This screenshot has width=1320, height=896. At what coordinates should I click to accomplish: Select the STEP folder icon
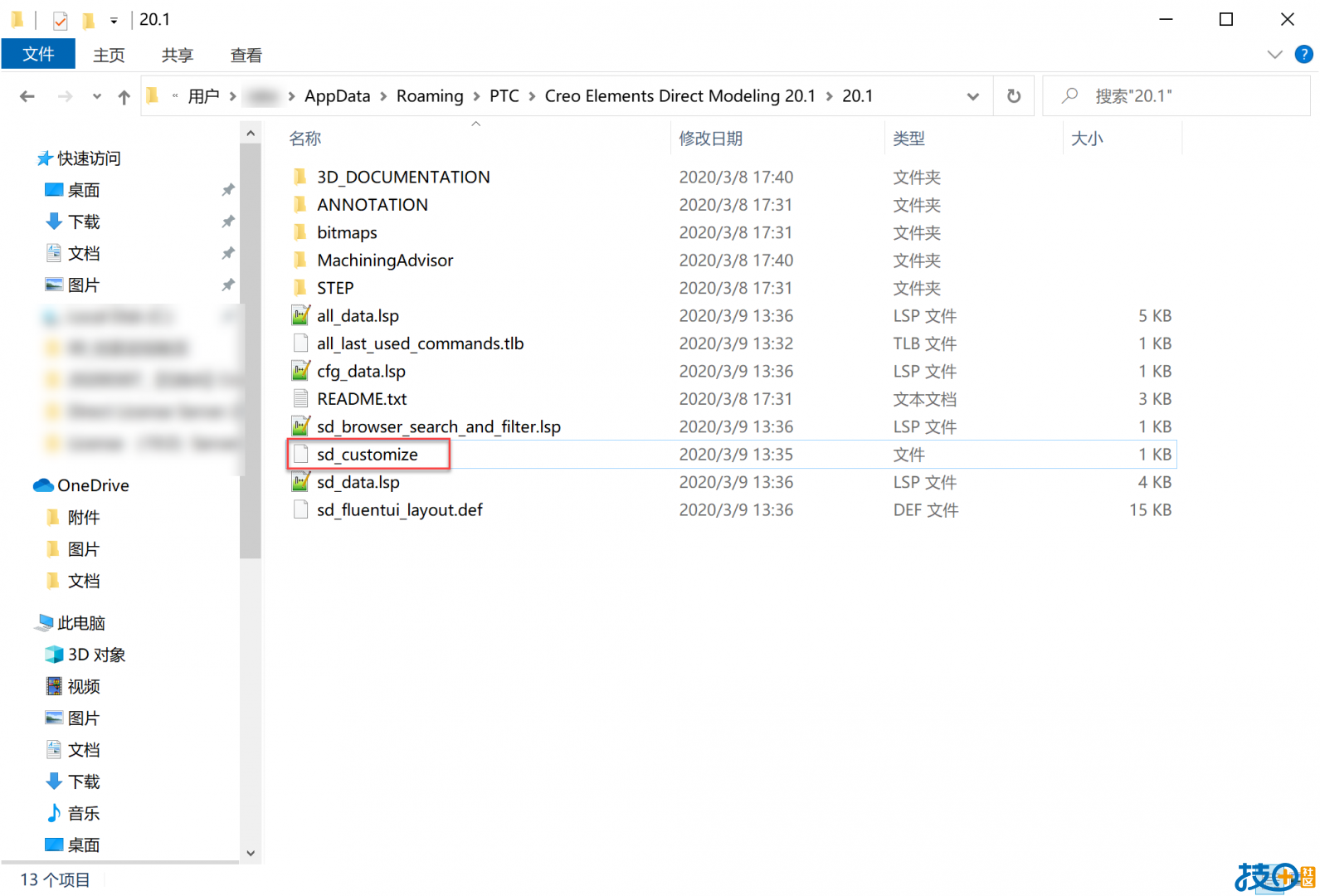tap(300, 288)
